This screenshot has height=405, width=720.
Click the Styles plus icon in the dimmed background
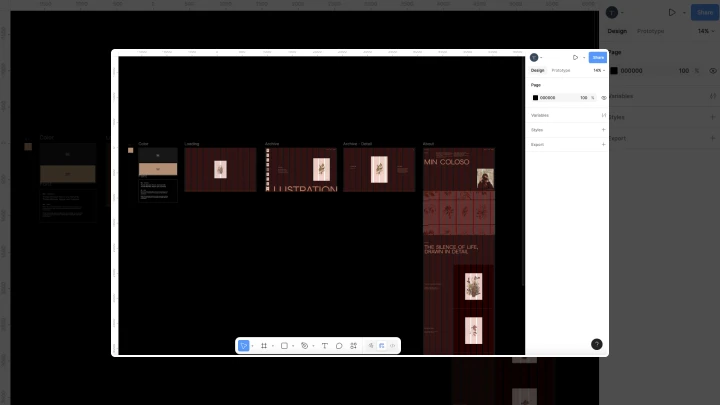click(713, 117)
